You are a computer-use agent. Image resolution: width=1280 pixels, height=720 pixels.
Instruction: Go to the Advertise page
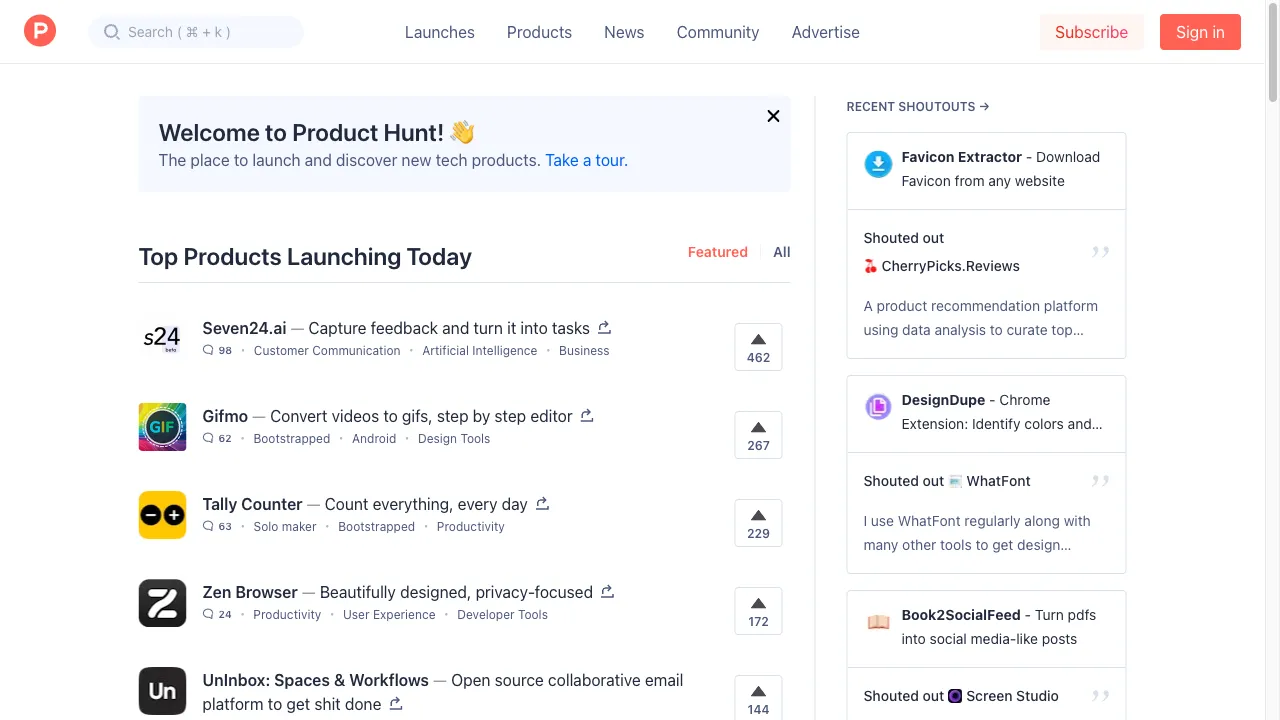826,32
